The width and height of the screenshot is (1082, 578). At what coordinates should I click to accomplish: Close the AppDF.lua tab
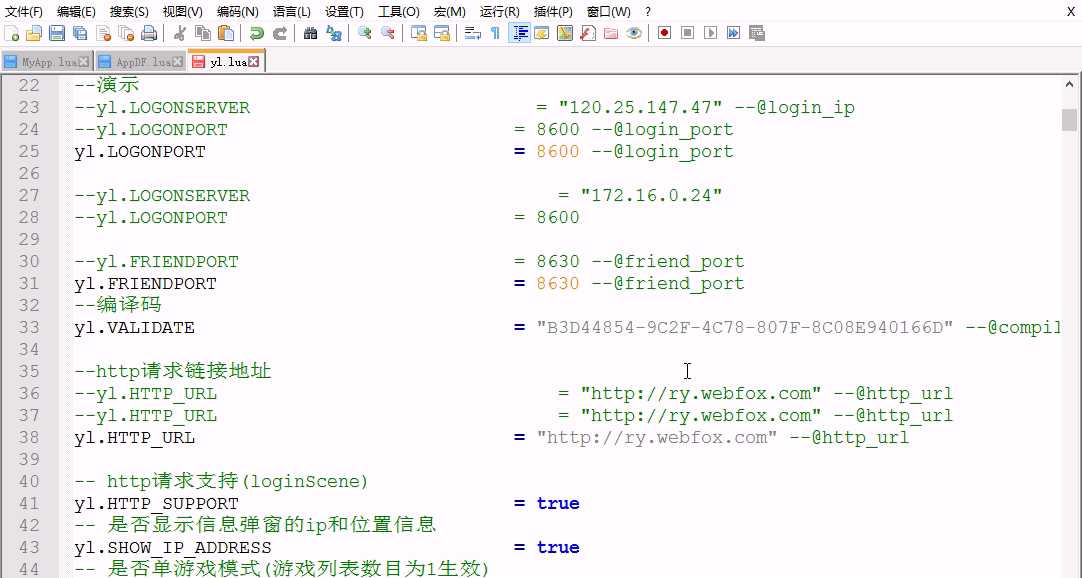[x=177, y=62]
